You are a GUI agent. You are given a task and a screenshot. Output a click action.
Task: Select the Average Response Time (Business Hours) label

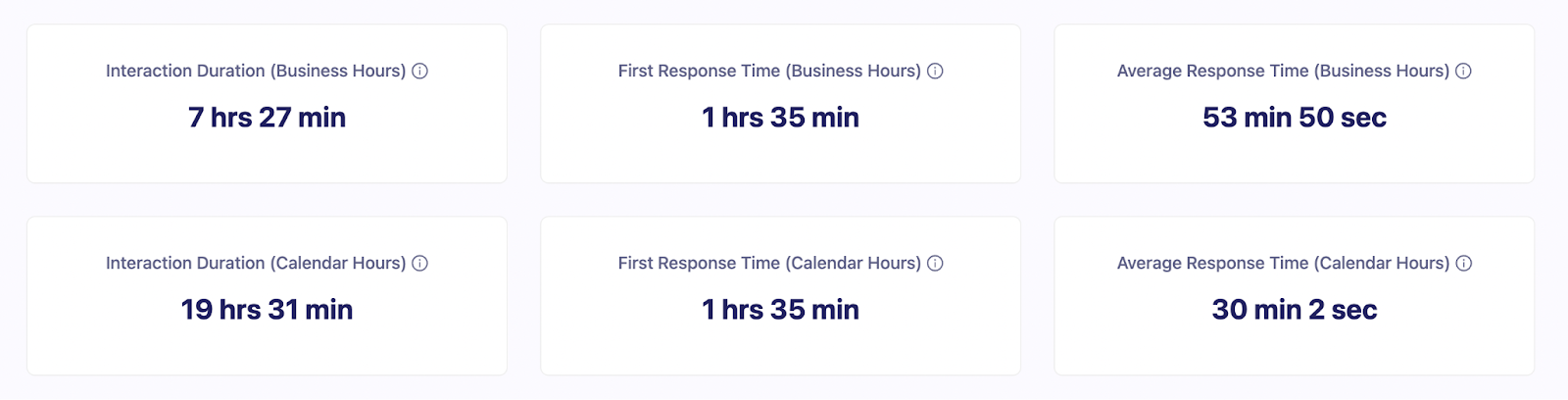(1283, 71)
